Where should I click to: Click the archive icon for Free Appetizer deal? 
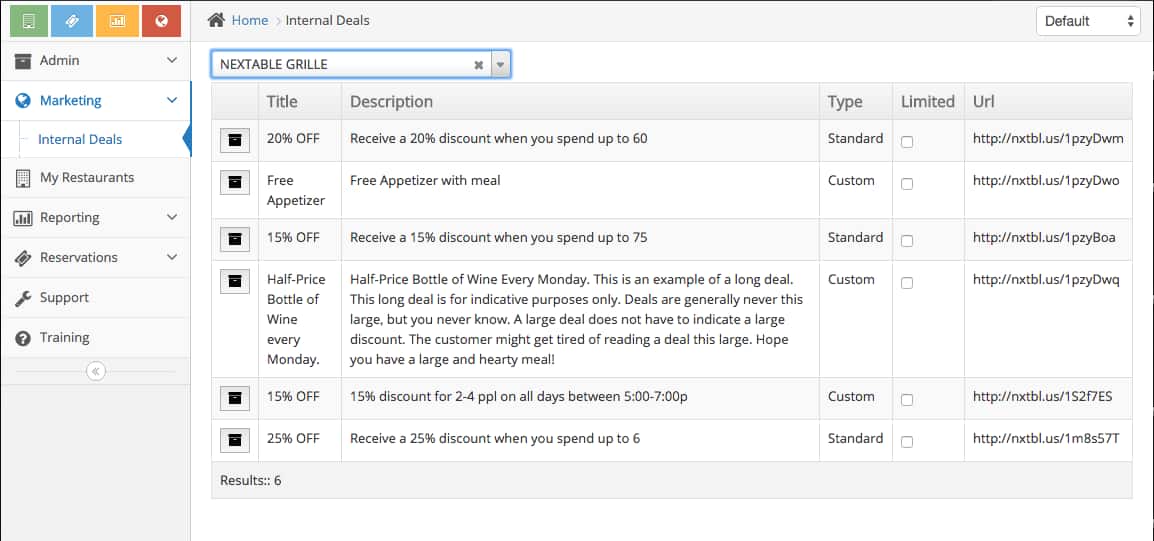point(234,182)
